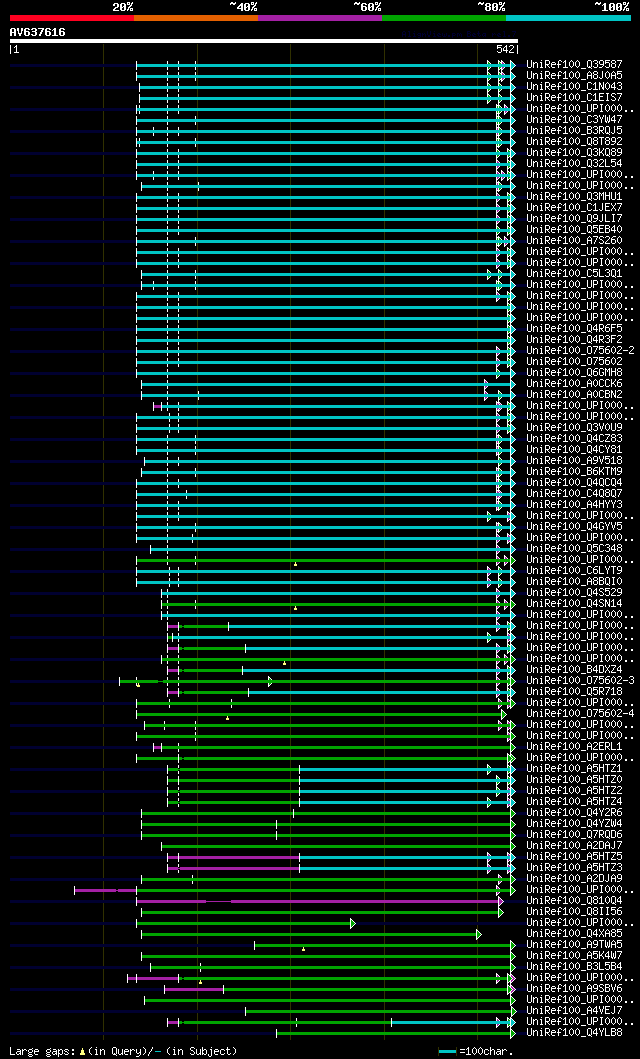Screen dimensions: 640x1059
Task: Select the UniRef100_A9TWA5 label
Action: tap(575, 945)
